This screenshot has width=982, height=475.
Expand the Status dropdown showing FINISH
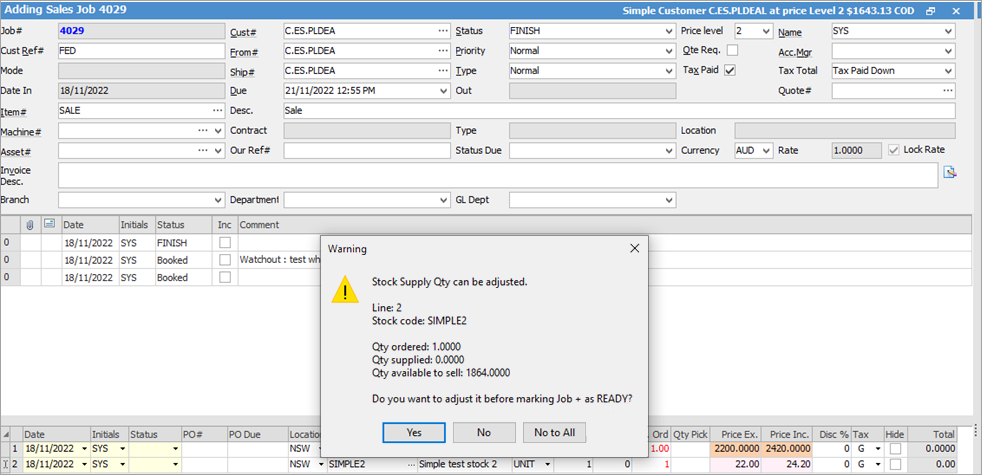(668, 31)
